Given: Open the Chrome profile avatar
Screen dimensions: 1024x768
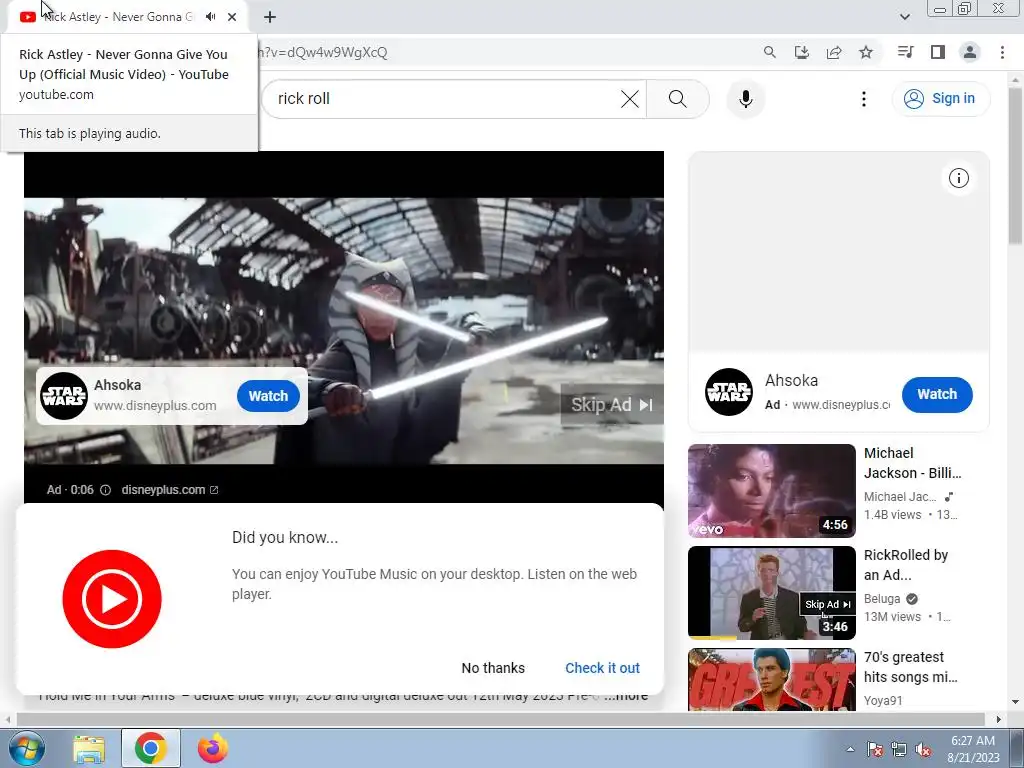Looking at the screenshot, I should coord(970,52).
